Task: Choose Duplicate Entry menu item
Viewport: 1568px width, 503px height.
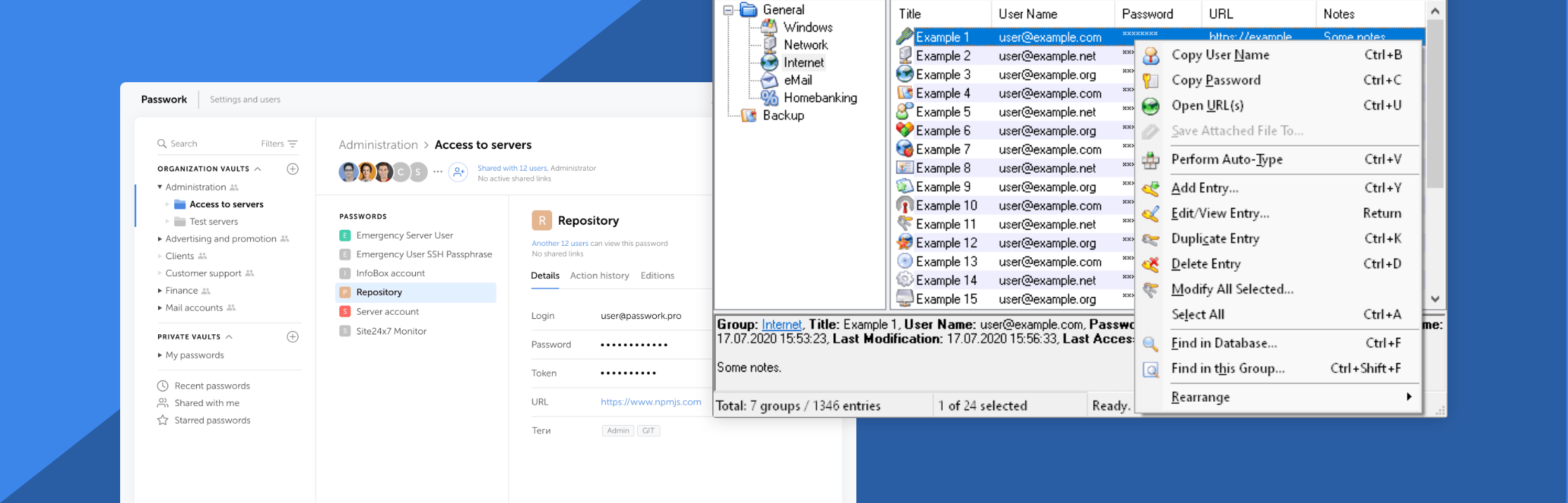Action: click(x=1278, y=239)
